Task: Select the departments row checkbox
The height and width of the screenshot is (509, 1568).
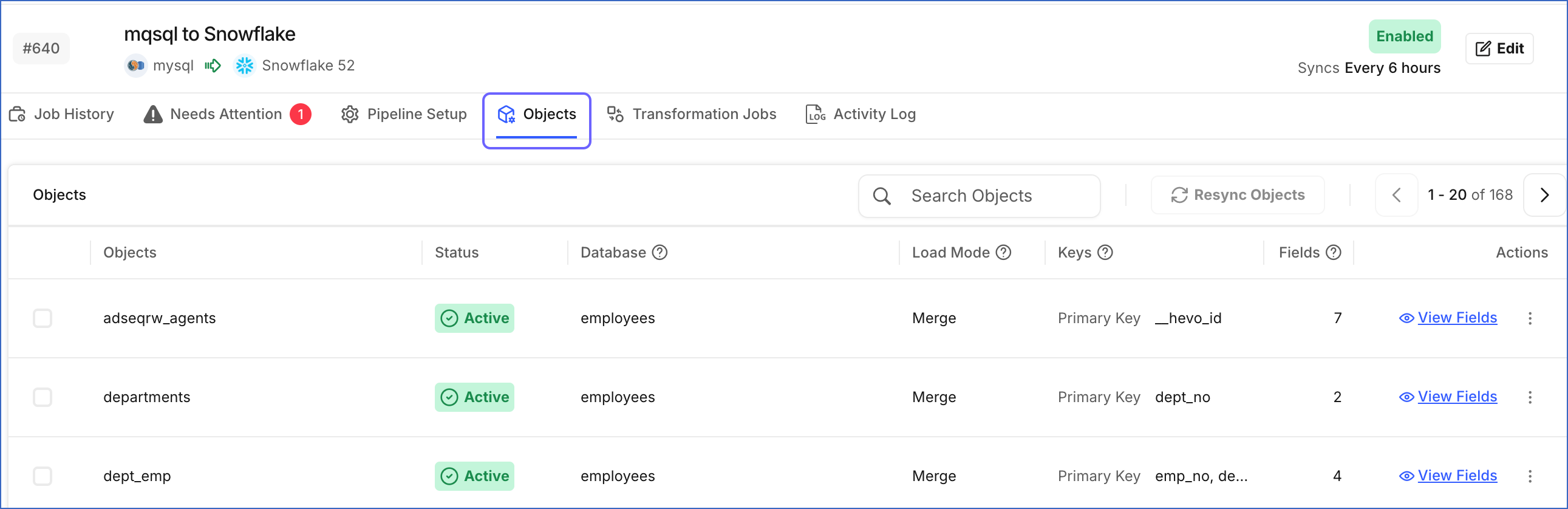Action: (43, 398)
